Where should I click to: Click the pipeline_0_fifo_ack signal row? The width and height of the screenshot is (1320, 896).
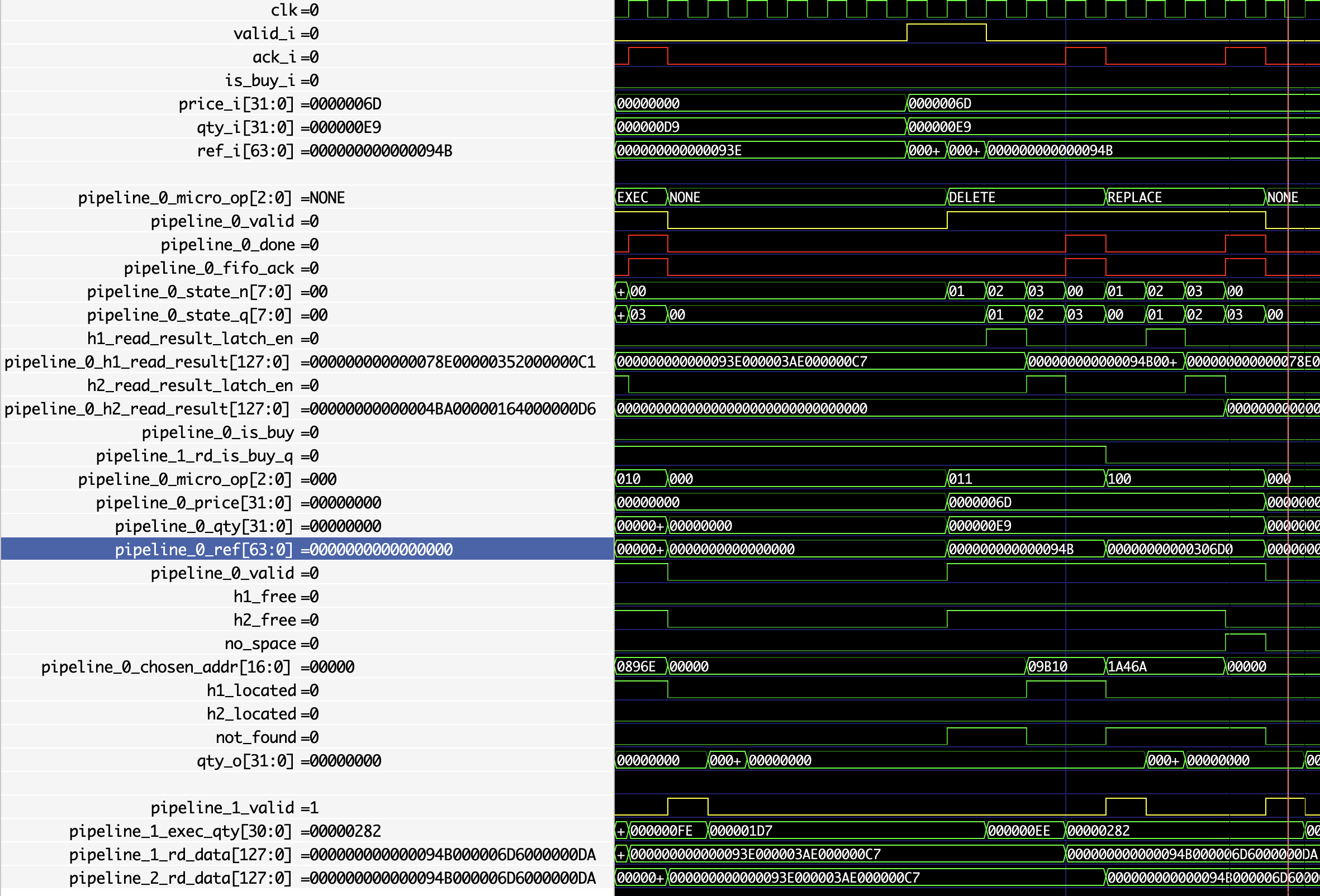pyautogui.click(x=307, y=268)
